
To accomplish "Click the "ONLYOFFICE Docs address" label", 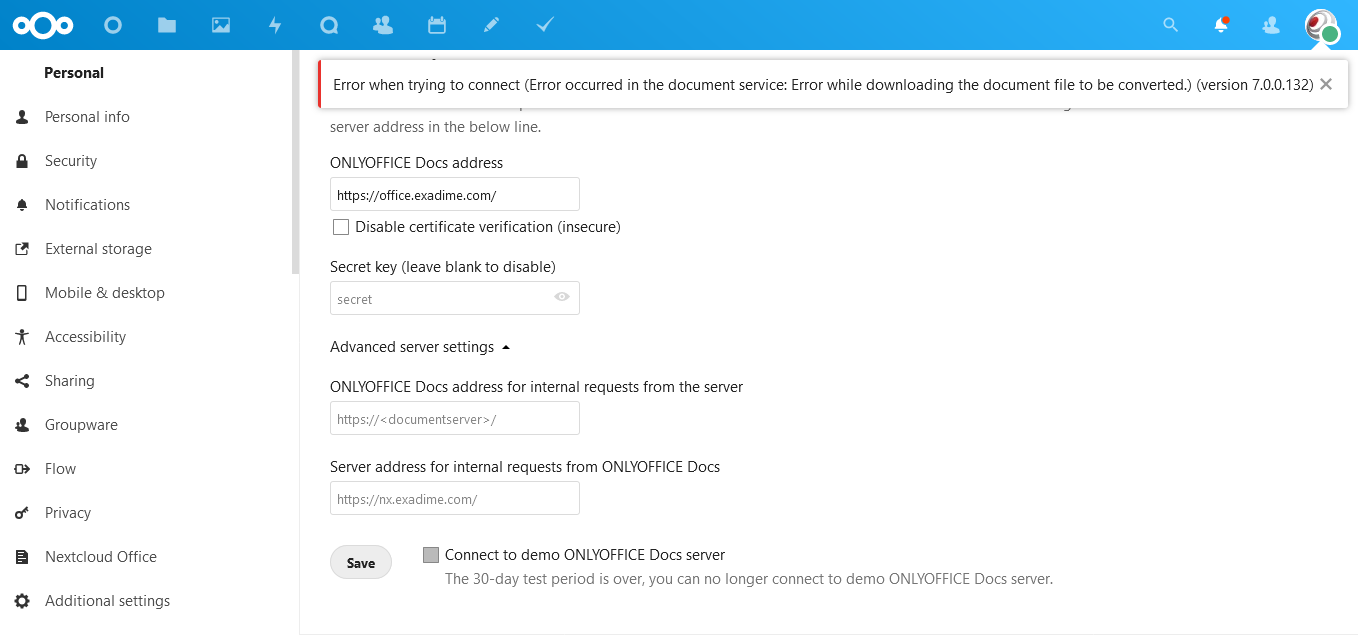I will 417,162.
